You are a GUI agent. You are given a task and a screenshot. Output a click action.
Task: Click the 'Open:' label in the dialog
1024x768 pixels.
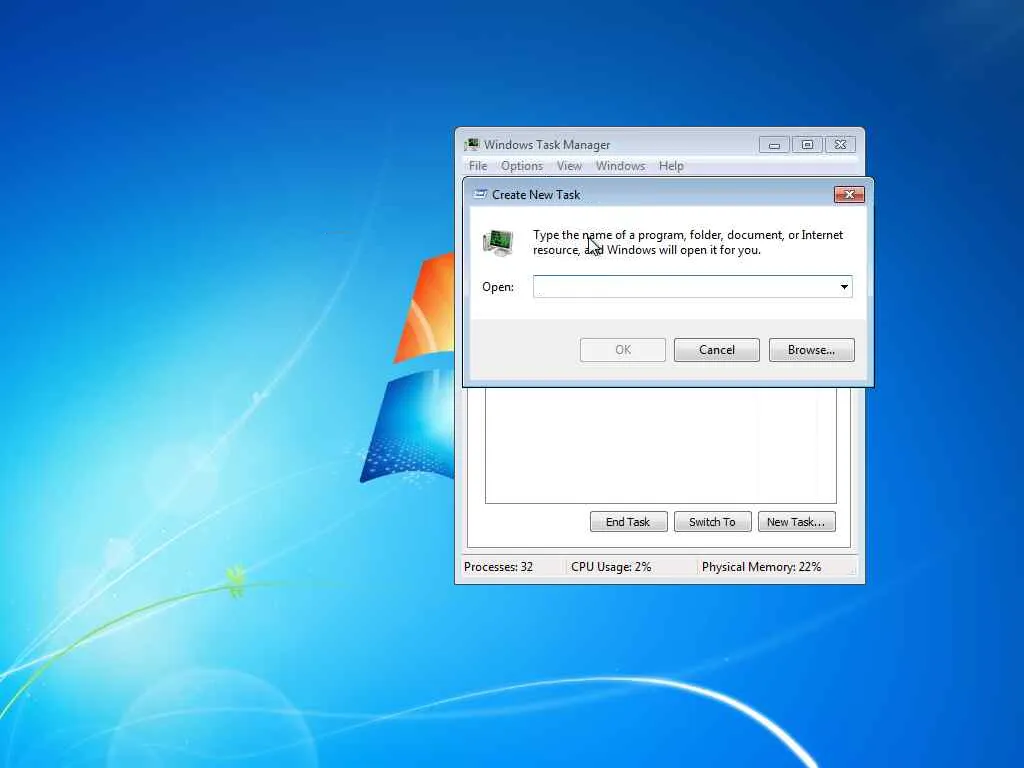pyautogui.click(x=498, y=287)
